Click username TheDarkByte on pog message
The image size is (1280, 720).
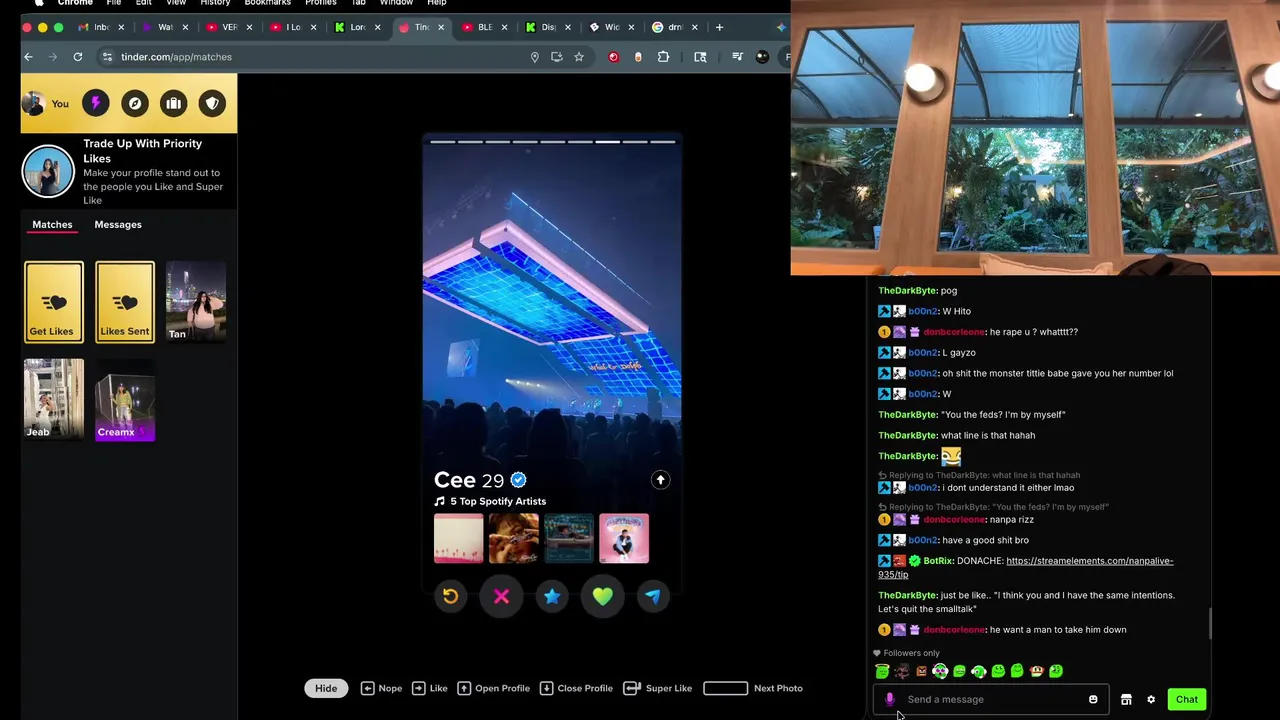908,290
